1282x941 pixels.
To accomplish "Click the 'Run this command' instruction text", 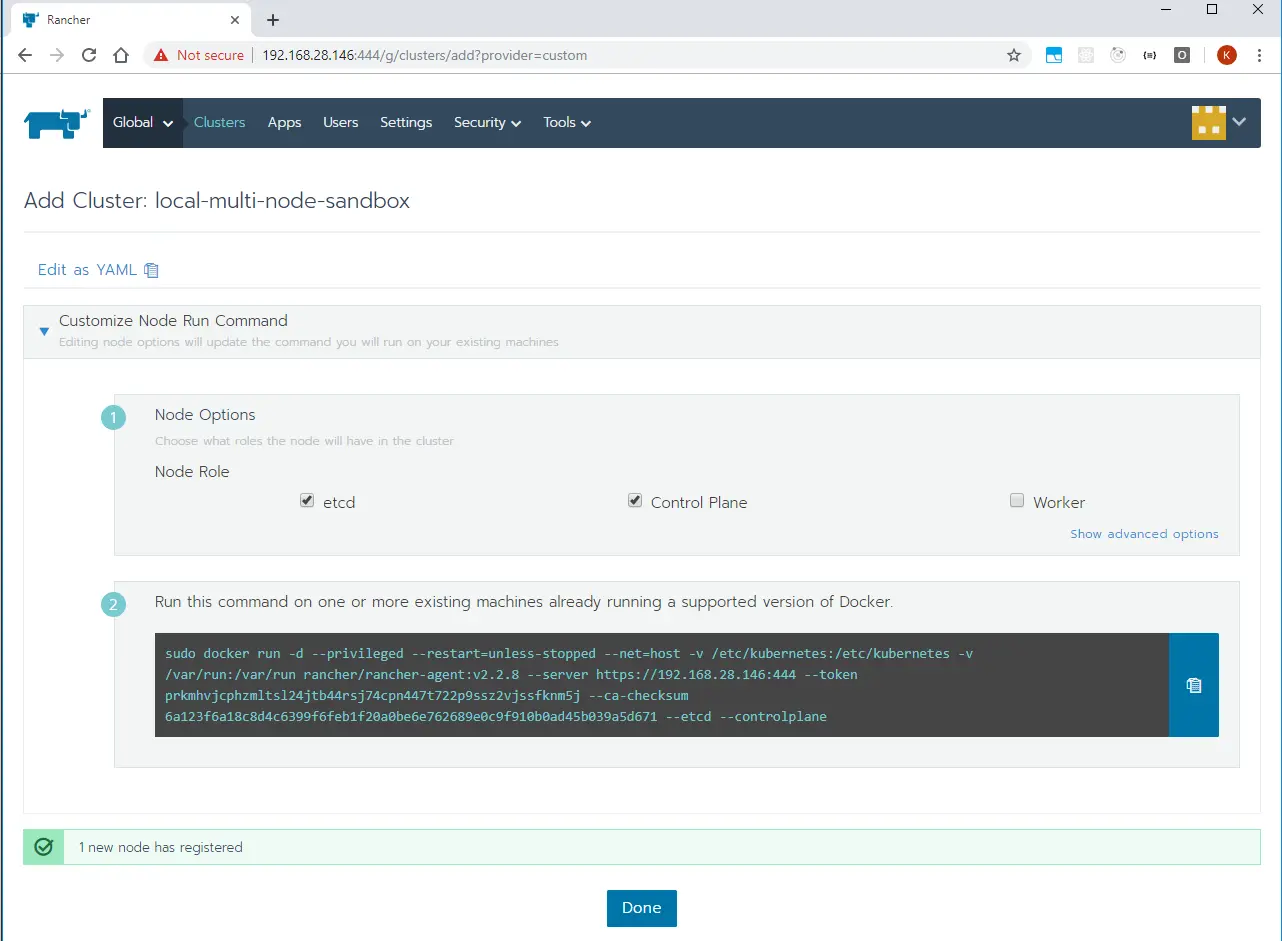I will (524, 603).
